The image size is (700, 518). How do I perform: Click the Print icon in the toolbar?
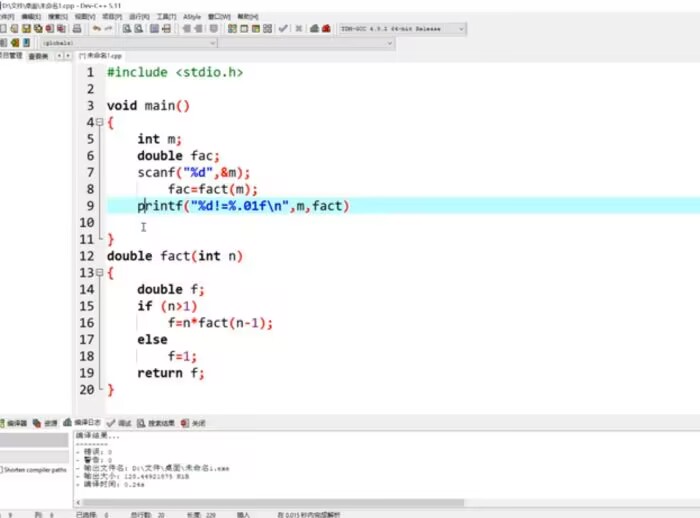[x=74, y=30]
